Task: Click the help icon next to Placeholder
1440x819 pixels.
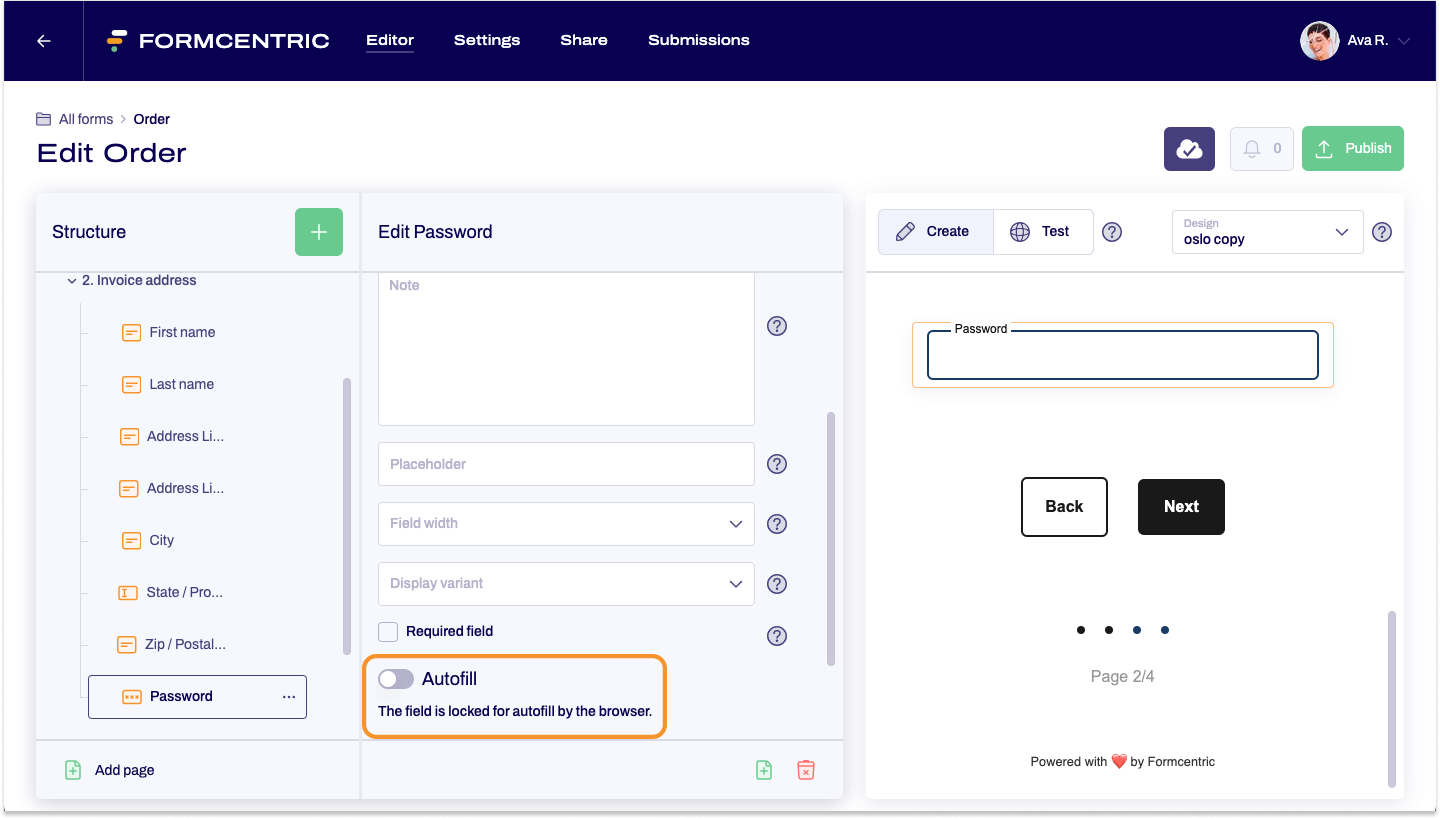Action: pos(777,463)
